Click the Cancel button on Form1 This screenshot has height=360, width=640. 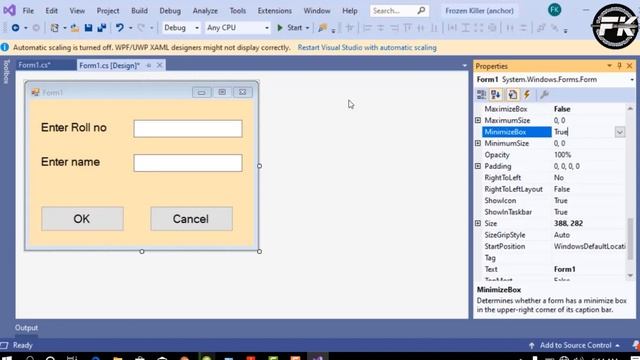191,219
